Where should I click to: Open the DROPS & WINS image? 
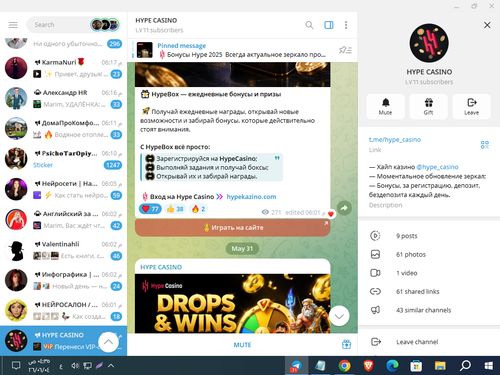[x=233, y=303]
